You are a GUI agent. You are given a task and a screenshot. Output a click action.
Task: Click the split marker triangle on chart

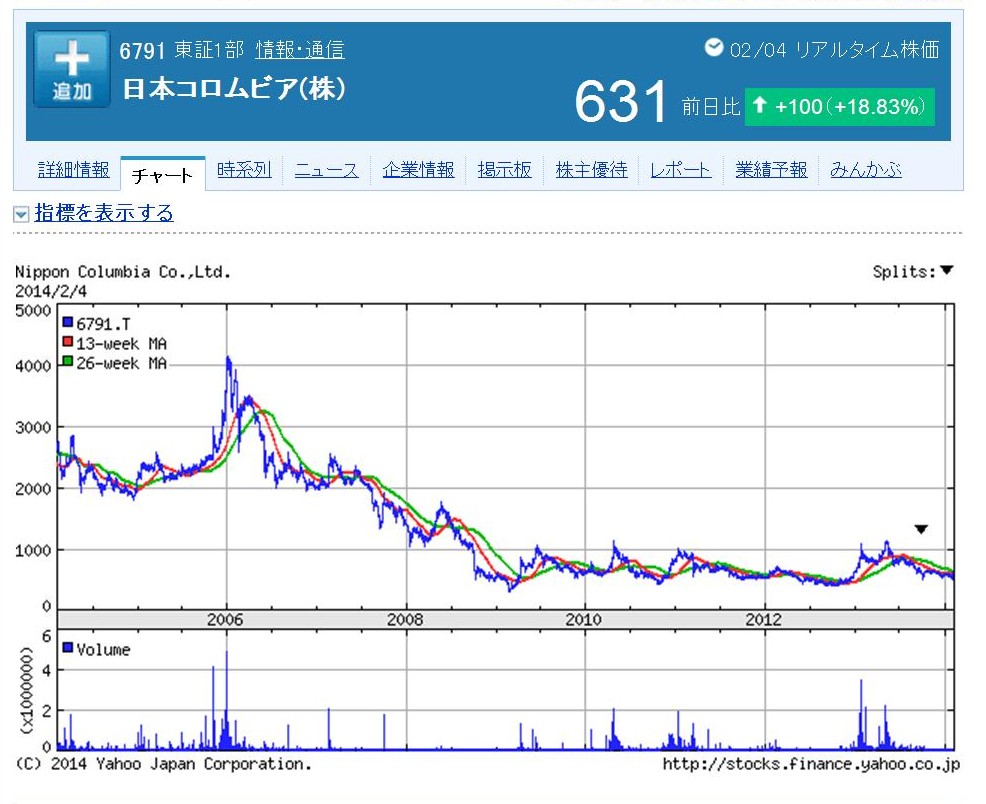(921, 529)
